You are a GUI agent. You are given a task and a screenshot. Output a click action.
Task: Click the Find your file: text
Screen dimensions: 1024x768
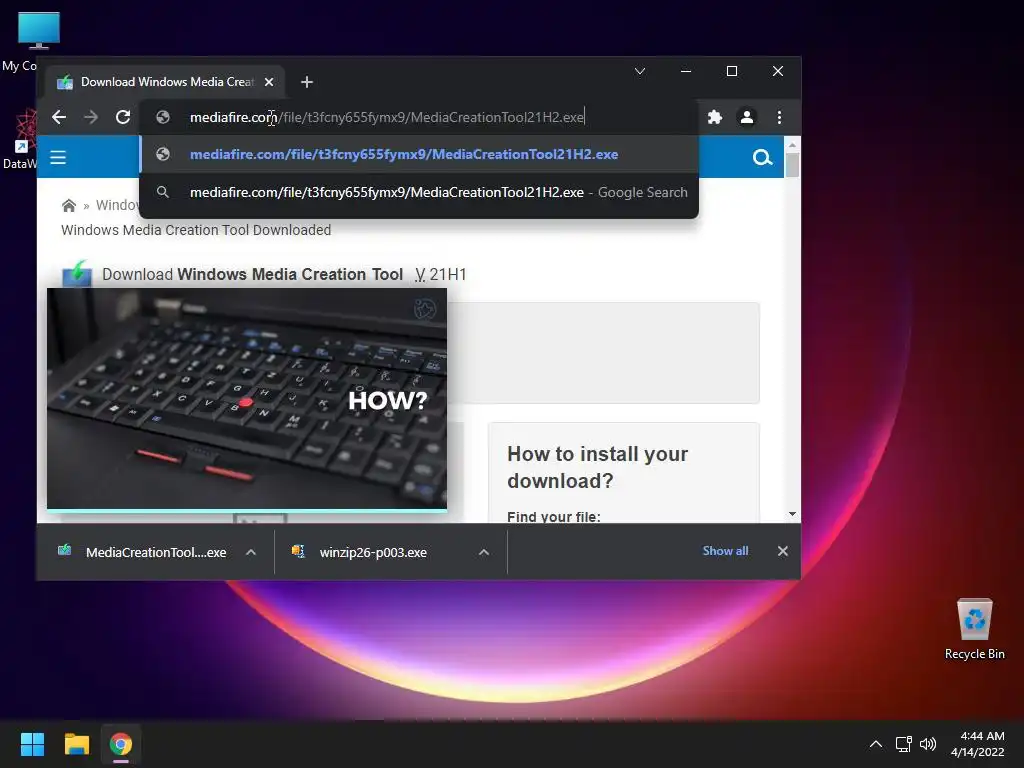point(554,517)
